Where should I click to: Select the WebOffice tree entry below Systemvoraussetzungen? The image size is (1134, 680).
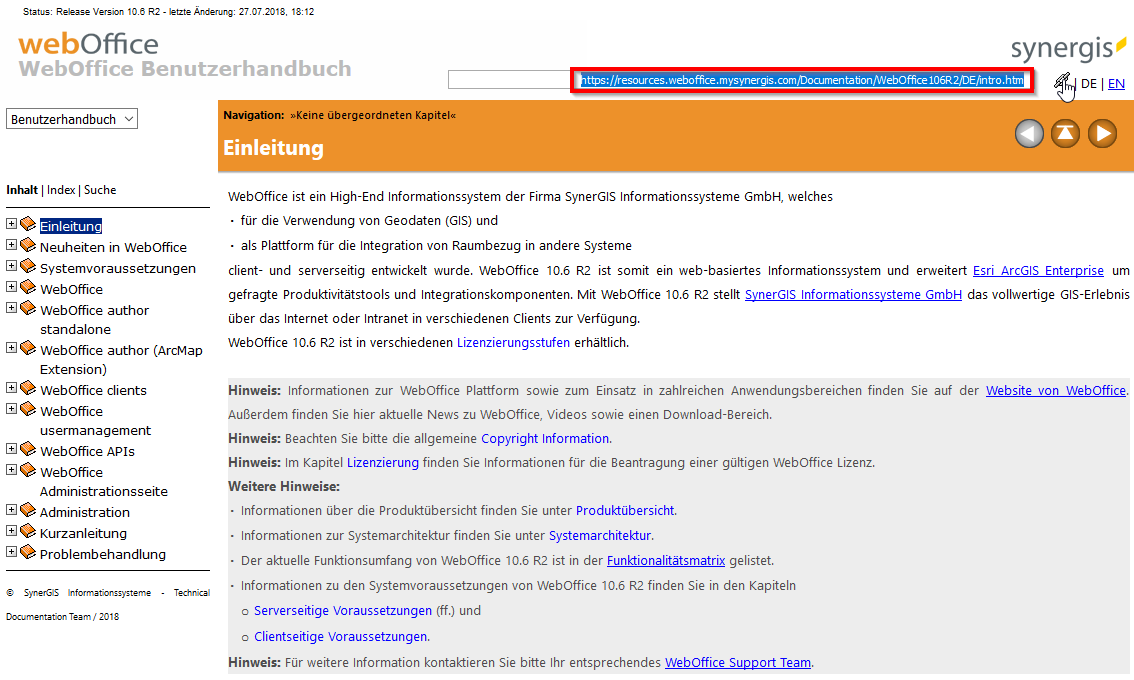point(71,289)
